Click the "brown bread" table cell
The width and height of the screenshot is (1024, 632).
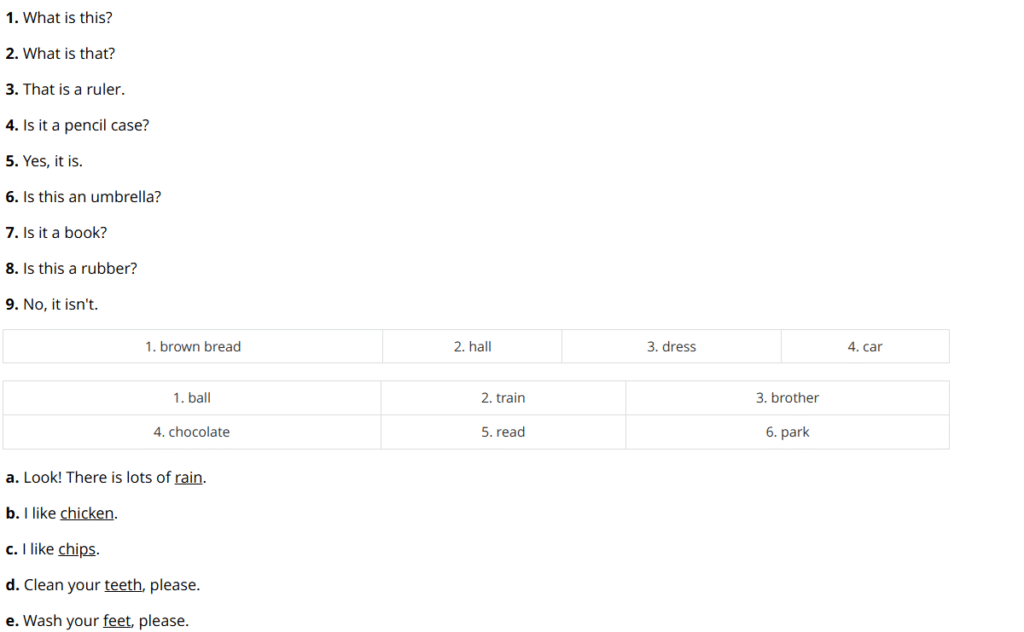coord(193,347)
